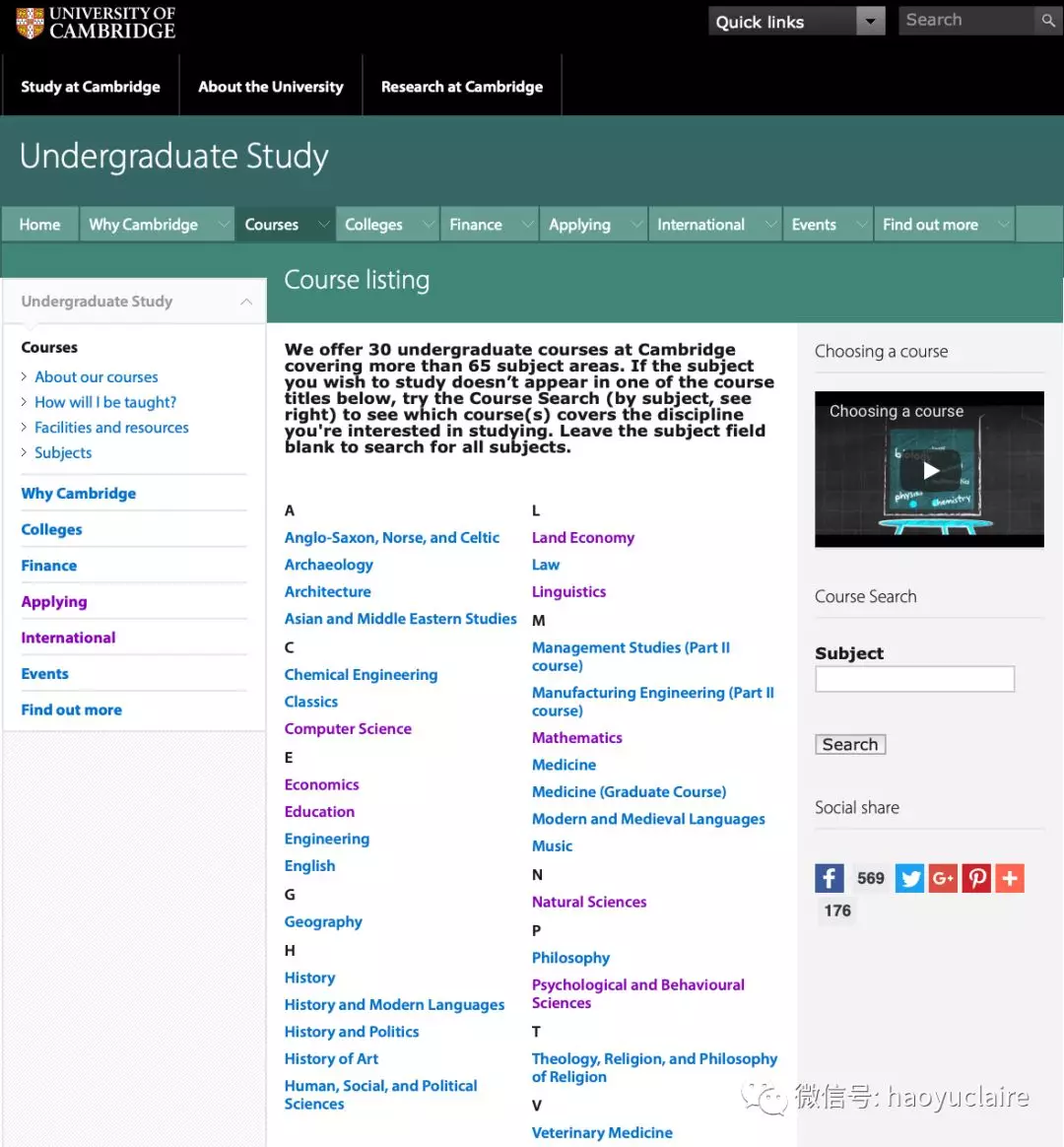The image size is (1064, 1147).
Task: Open Find out more sidebar link
Action: pyautogui.click(x=72, y=709)
